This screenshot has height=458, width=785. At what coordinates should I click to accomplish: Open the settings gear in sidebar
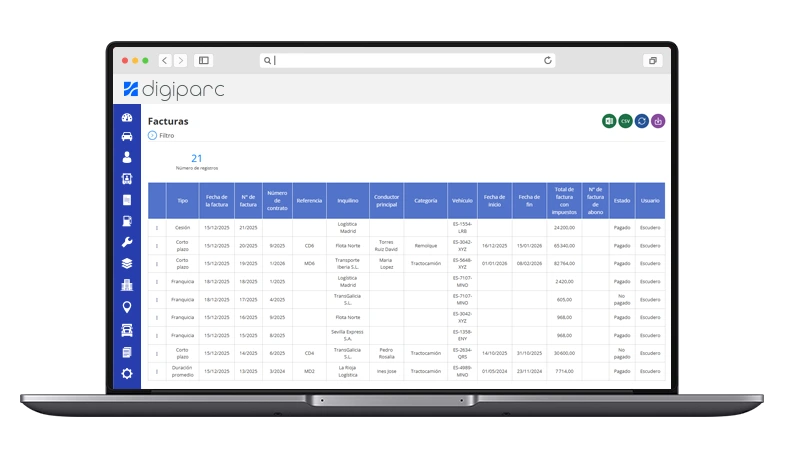pos(127,373)
